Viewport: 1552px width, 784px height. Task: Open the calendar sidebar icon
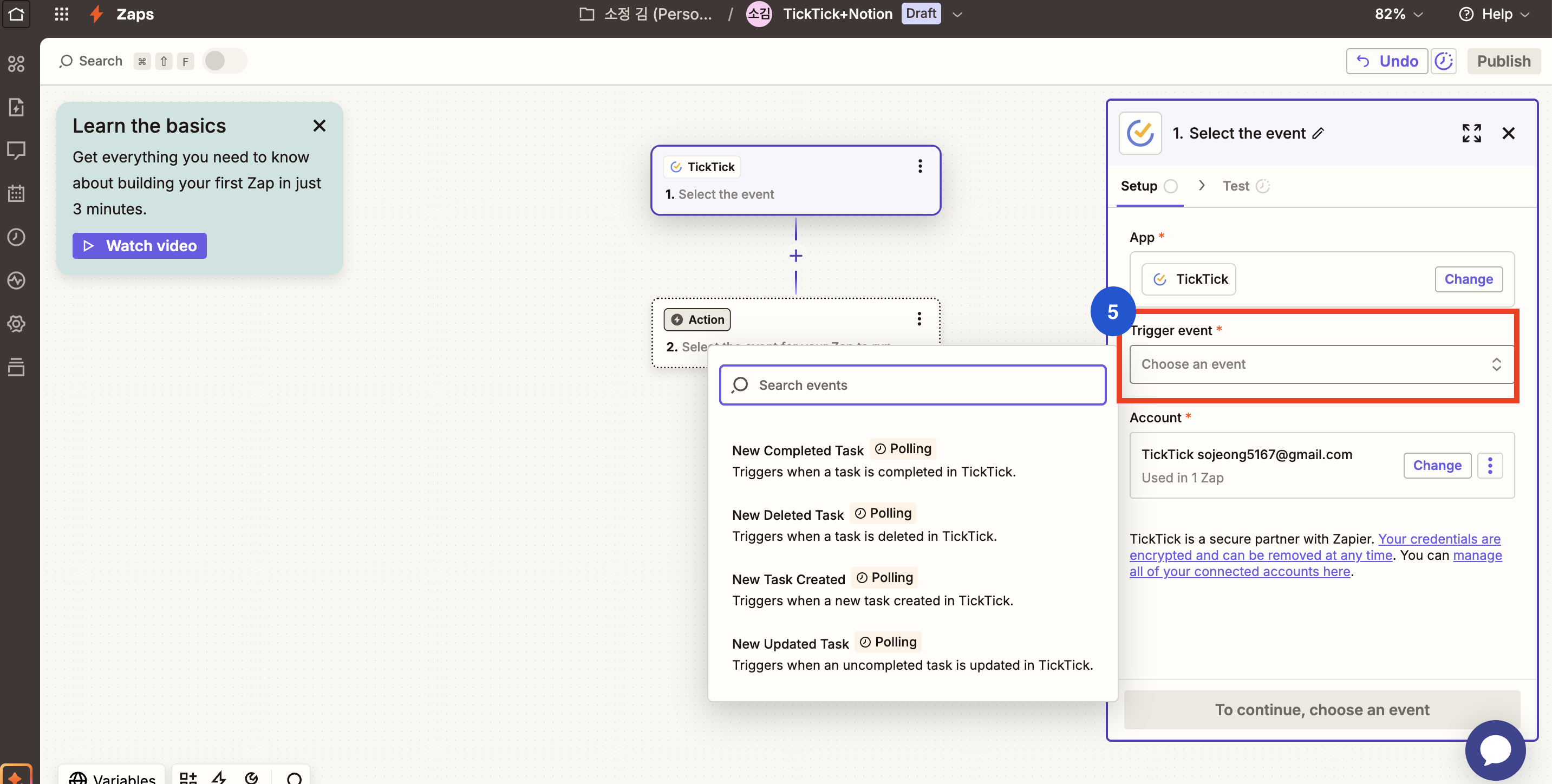pyautogui.click(x=16, y=193)
